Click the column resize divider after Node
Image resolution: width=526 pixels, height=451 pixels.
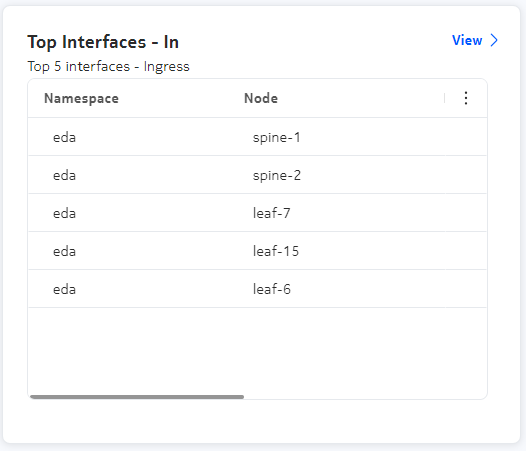[444, 98]
